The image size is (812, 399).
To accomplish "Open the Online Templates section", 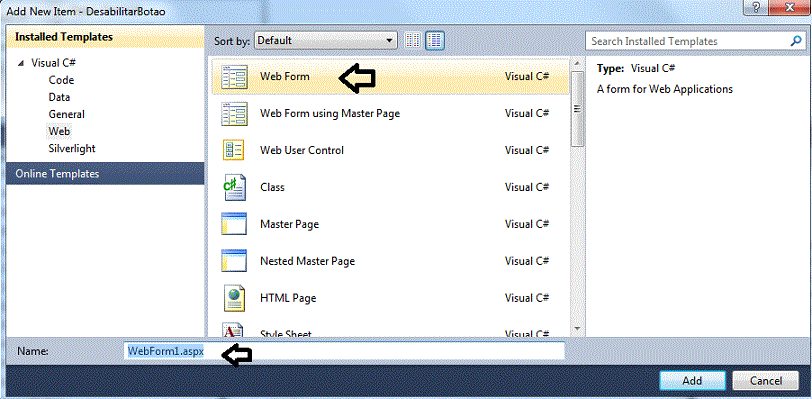I will click(105, 174).
